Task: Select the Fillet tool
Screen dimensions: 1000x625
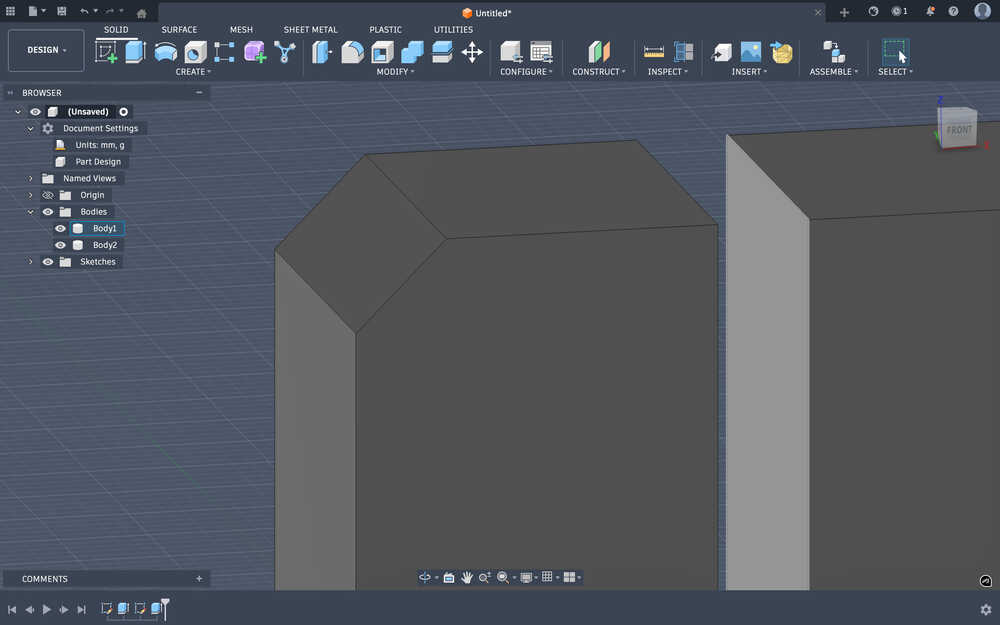Action: [352, 52]
